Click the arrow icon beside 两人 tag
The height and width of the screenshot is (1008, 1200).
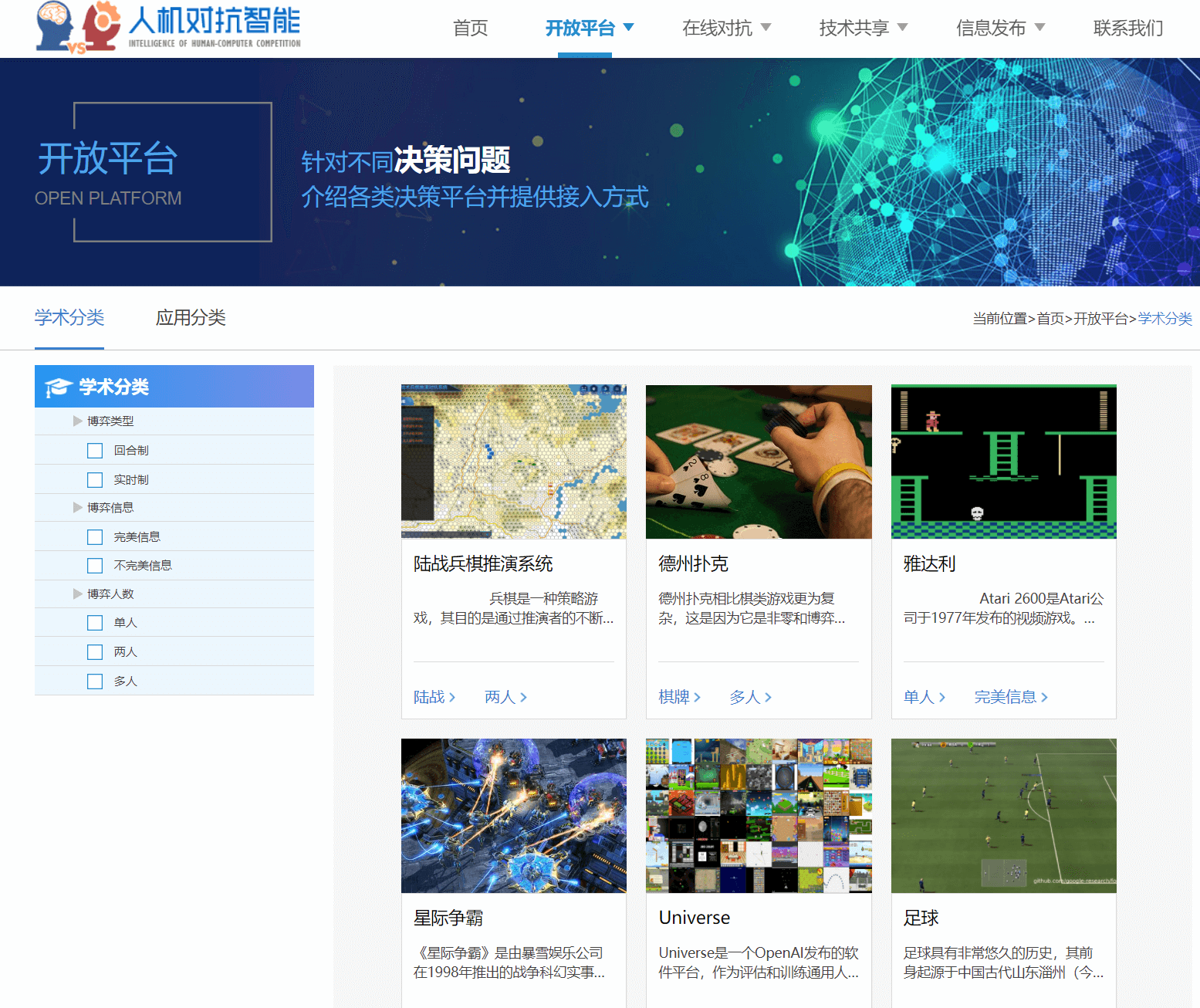[526, 697]
